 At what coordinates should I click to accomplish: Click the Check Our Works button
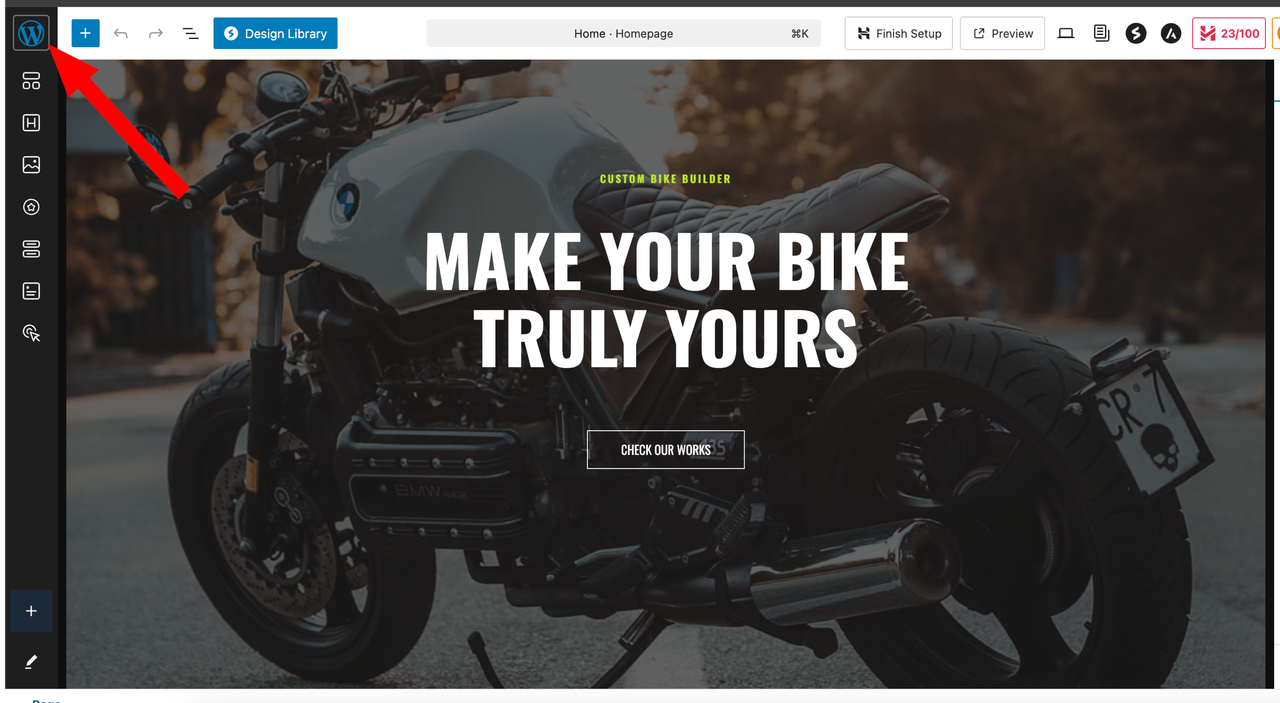point(666,450)
